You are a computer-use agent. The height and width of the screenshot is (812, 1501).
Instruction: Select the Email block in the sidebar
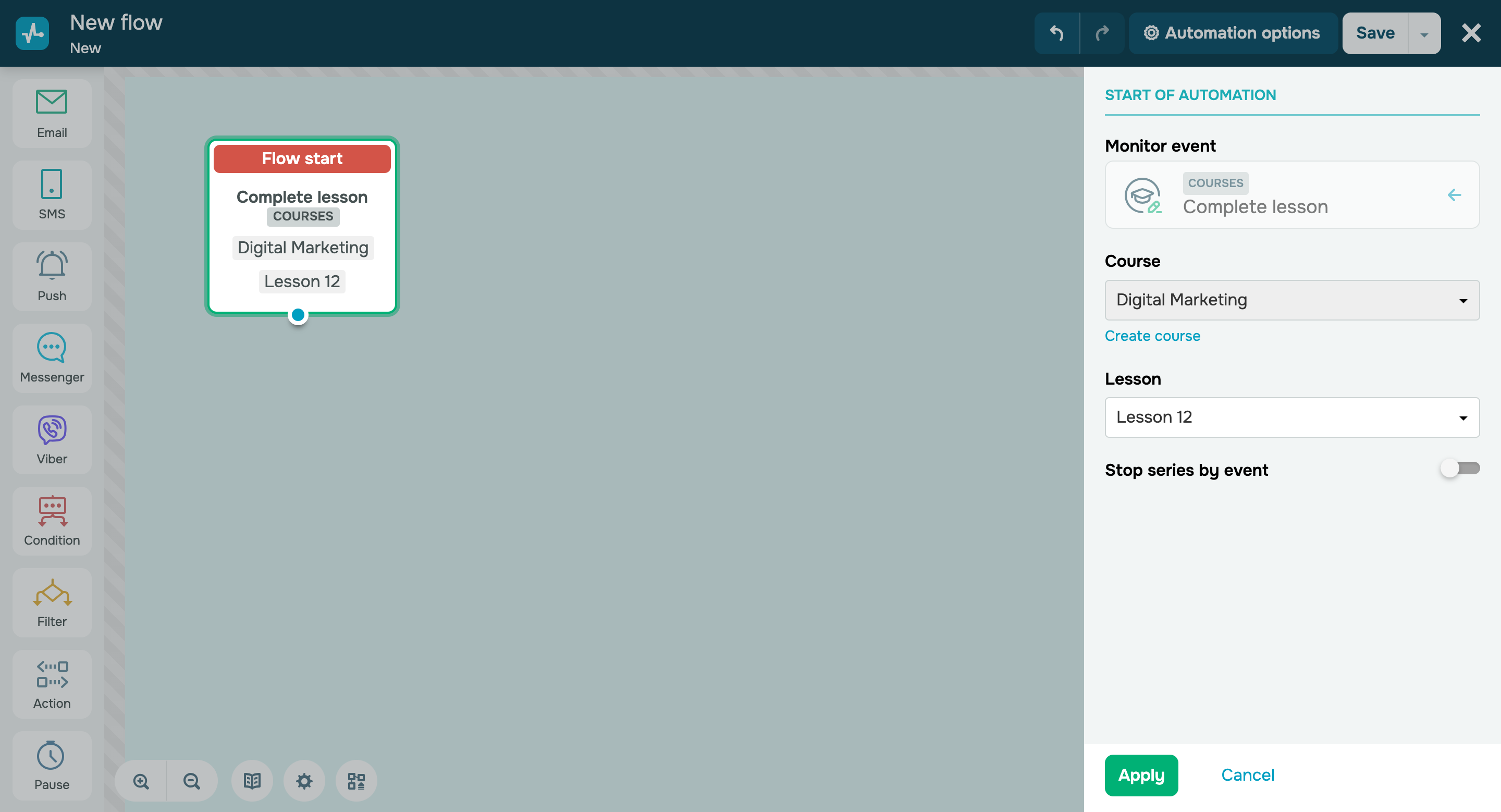51,113
